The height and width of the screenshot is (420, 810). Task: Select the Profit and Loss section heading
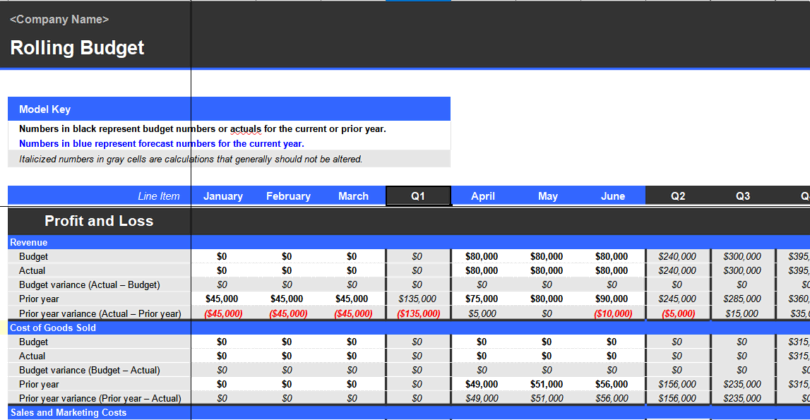click(99, 221)
